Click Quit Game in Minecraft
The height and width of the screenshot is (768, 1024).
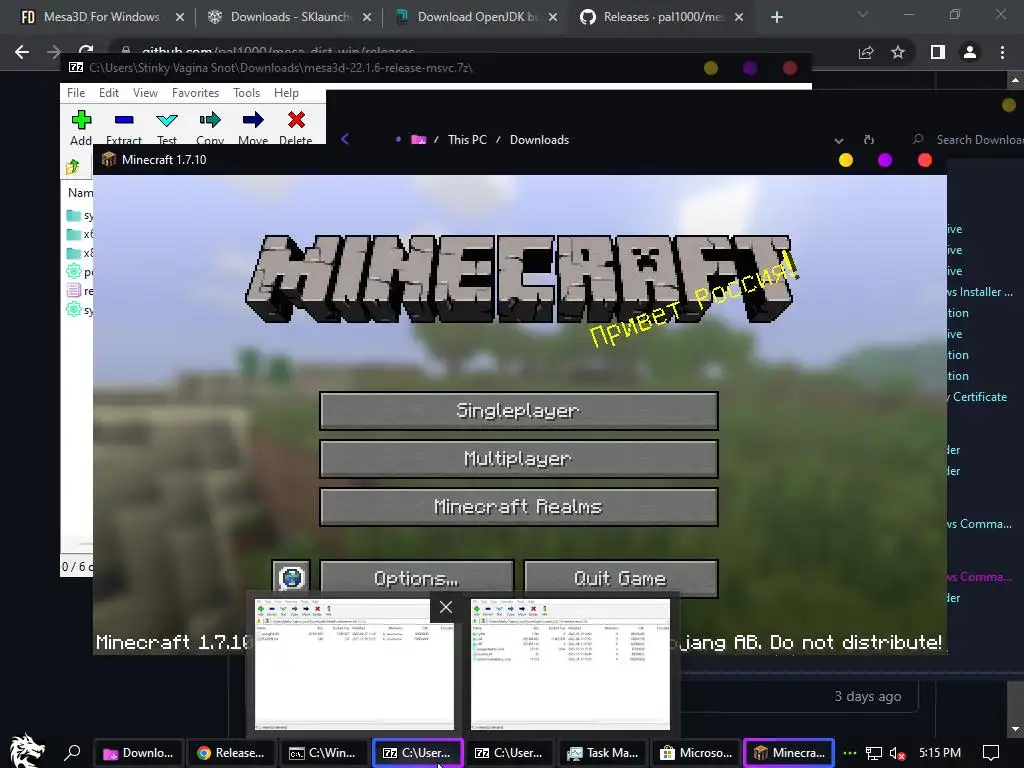point(620,579)
